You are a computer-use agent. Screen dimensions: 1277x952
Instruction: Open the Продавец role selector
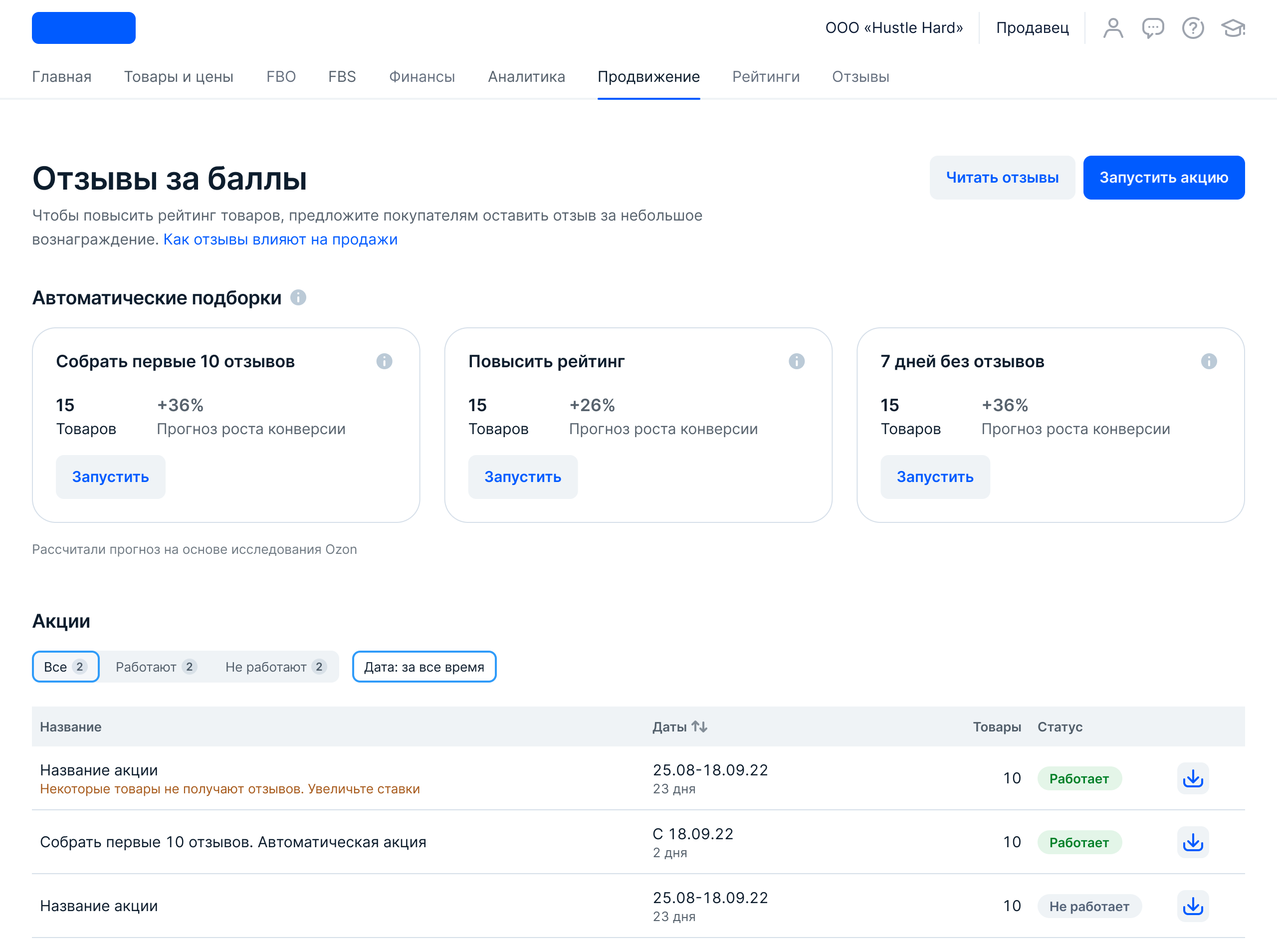click(x=1032, y=27)
